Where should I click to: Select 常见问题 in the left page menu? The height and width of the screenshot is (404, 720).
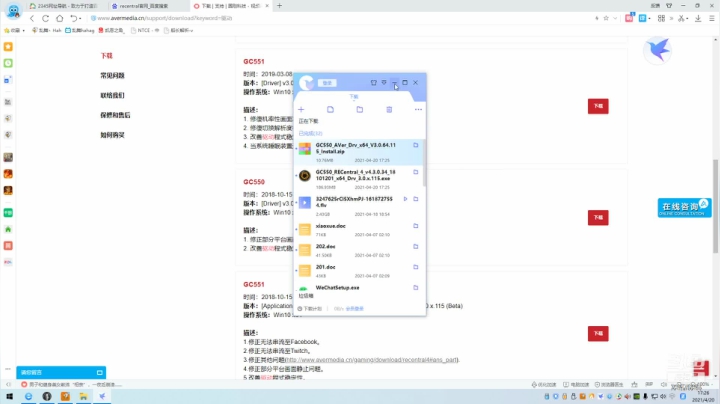click(112, 75)
